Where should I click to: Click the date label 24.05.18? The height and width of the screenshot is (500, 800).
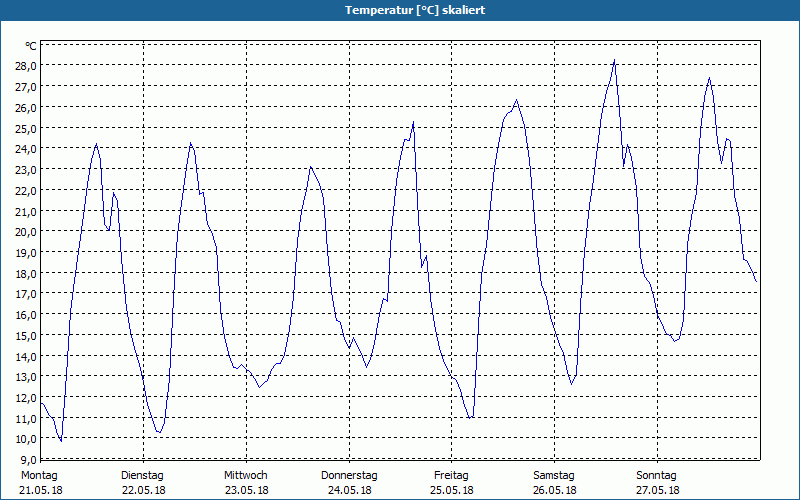(349, 490)
